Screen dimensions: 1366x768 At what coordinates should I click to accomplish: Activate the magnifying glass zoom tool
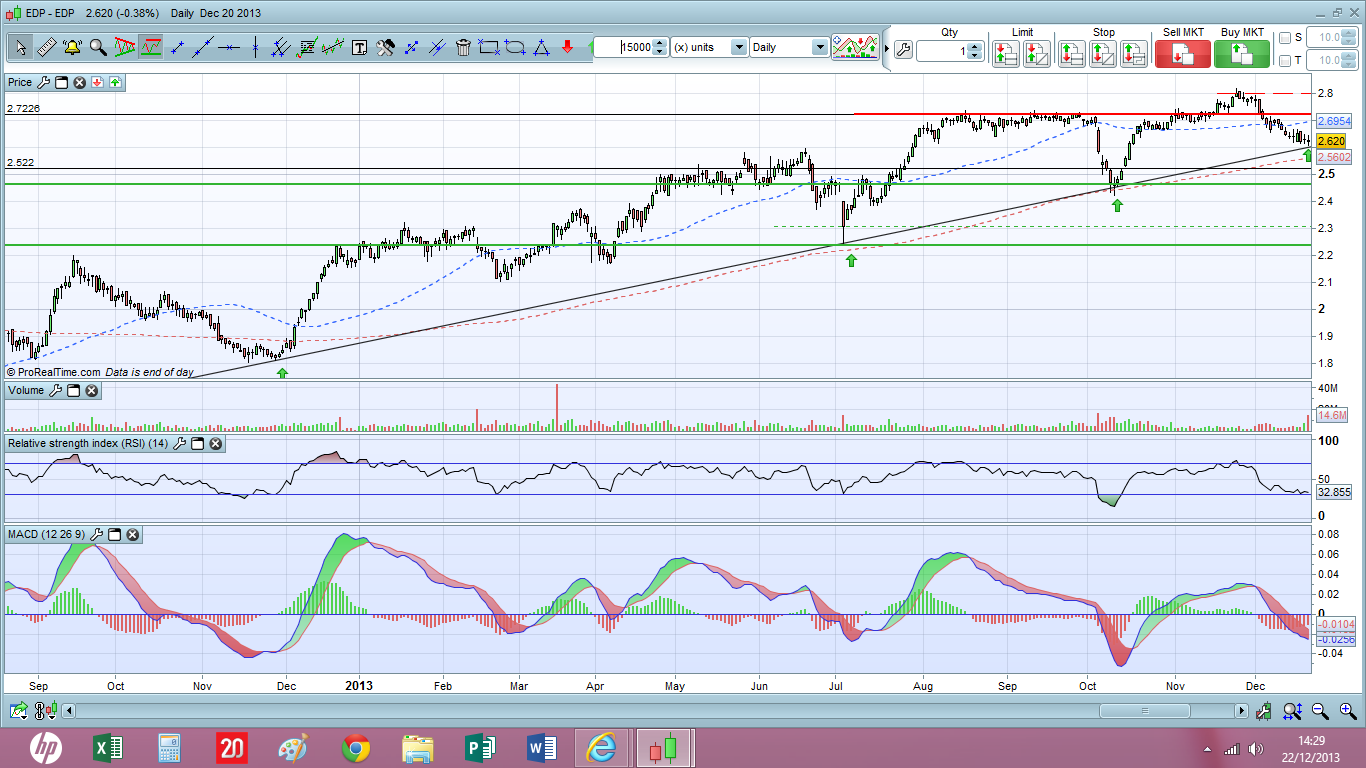click(98, 47)
